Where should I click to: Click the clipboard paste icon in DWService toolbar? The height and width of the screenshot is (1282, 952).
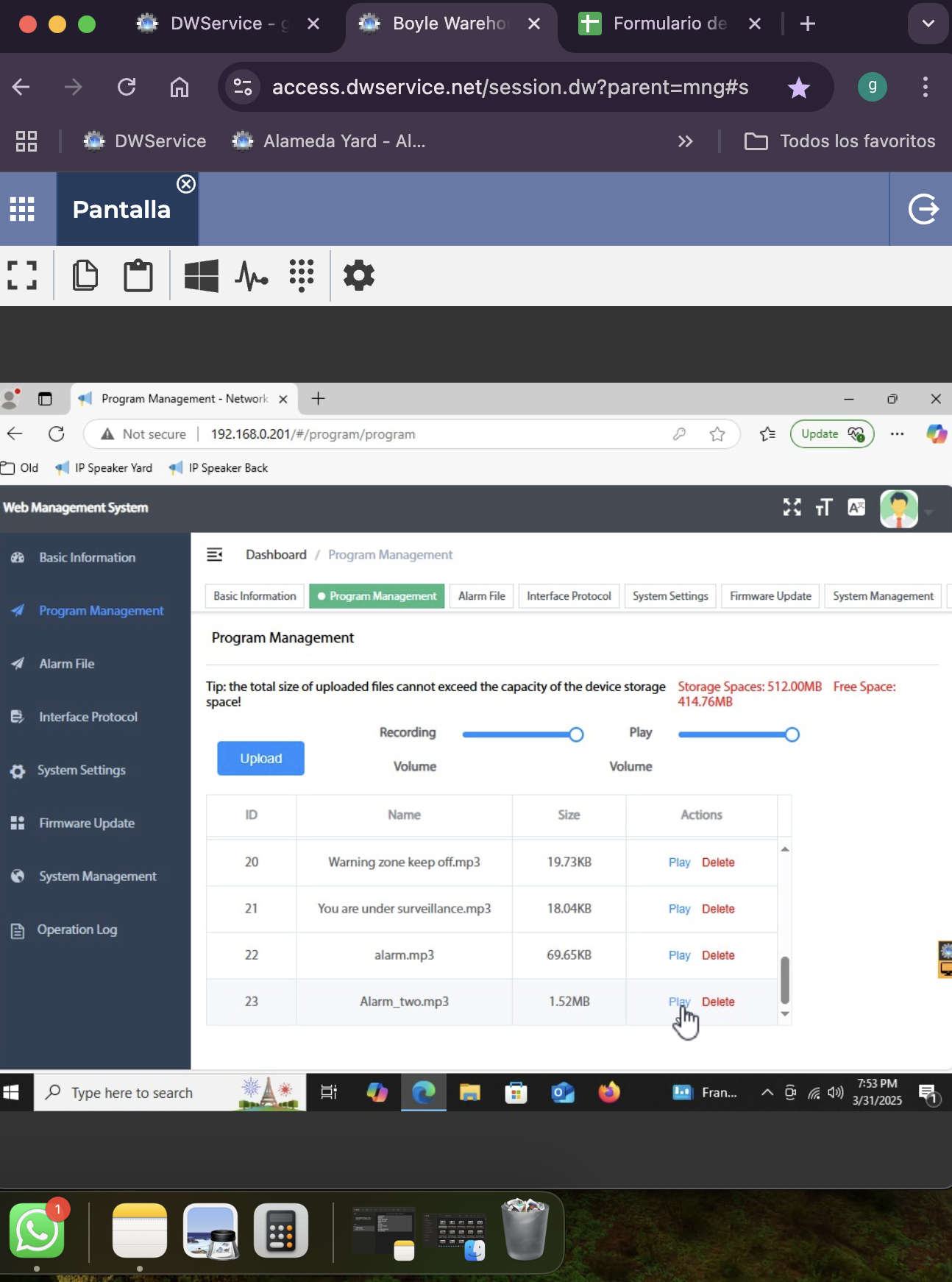138,276
